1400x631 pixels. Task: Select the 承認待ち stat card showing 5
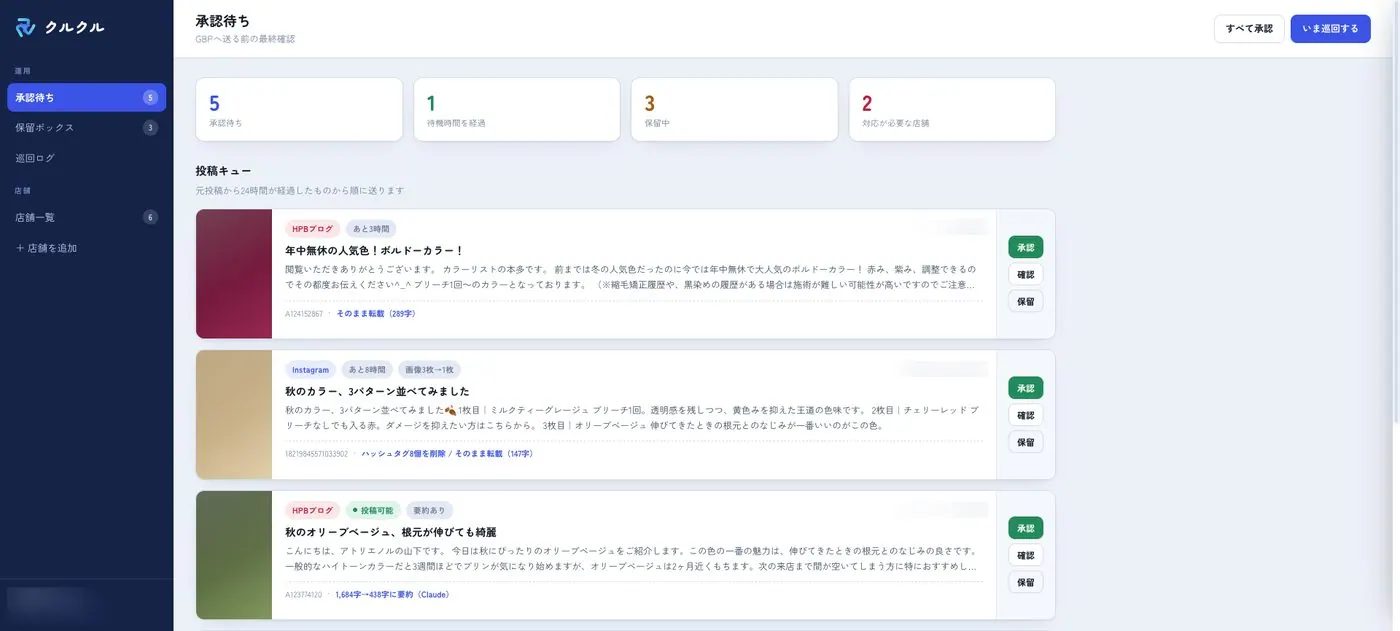click(x=299, y=110)
